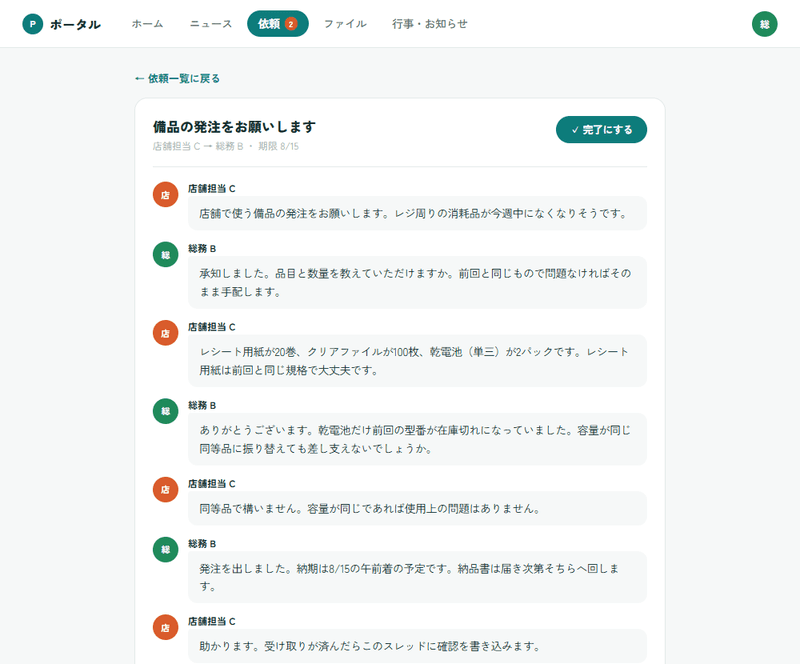Click the message 店舗で使う備品の発注をお願いします
The image size is (800, 664).
417,213
